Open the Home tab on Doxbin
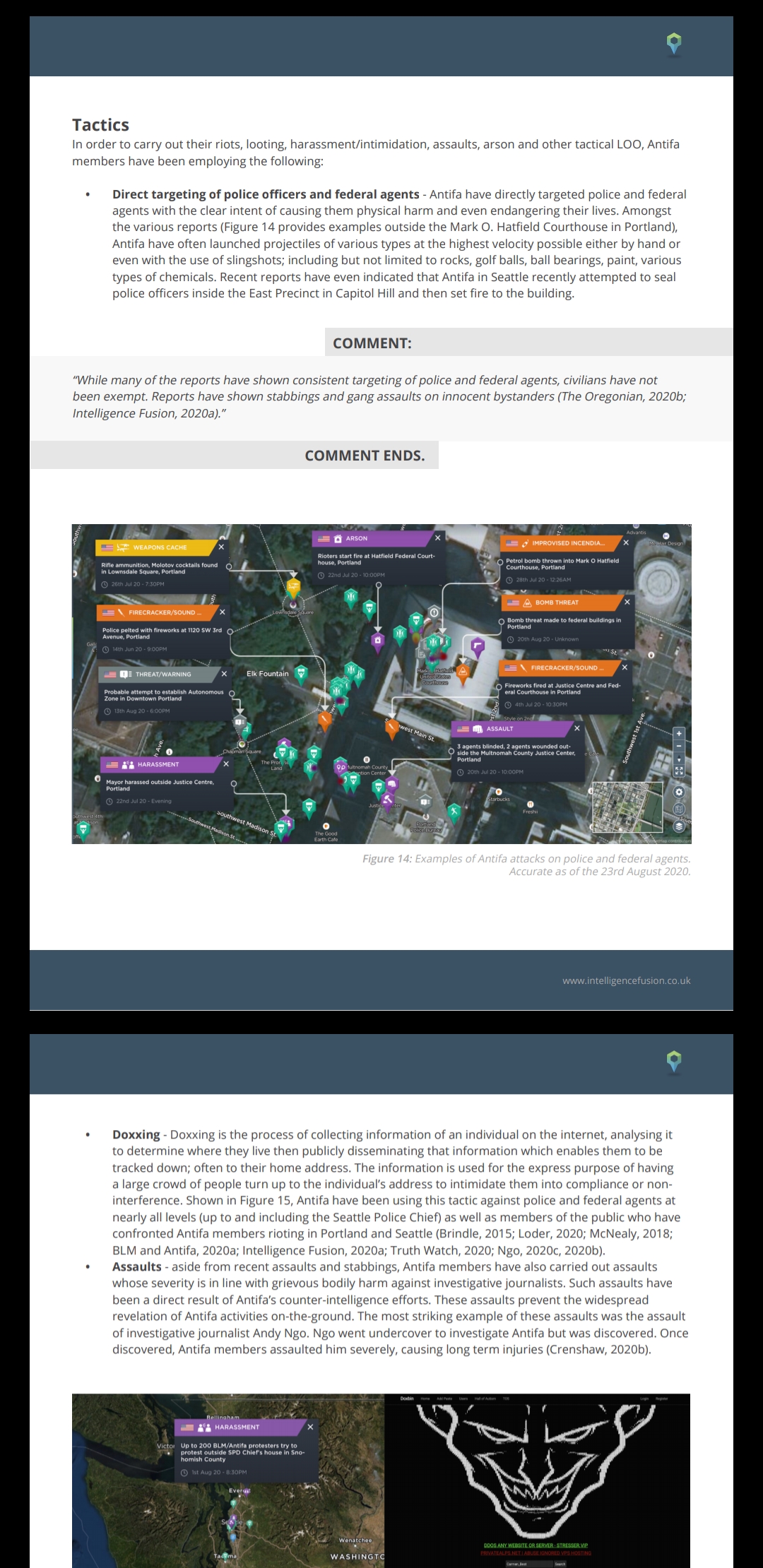The height and width of the screenshot is (1568, 763). click(x=425, y=1398)
